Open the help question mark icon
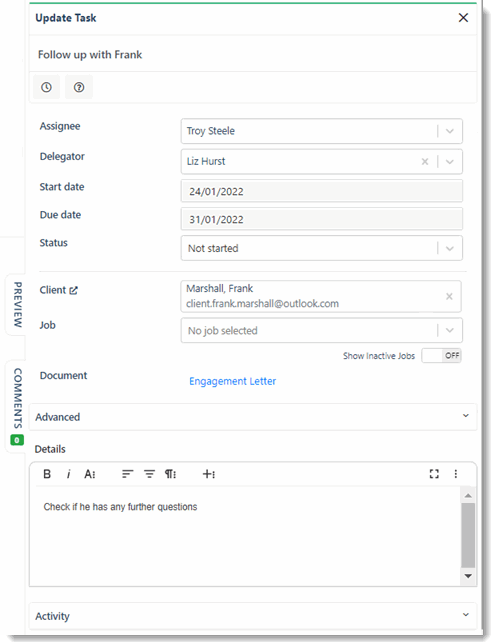The image size is (491, 642). tap(79, 87)
